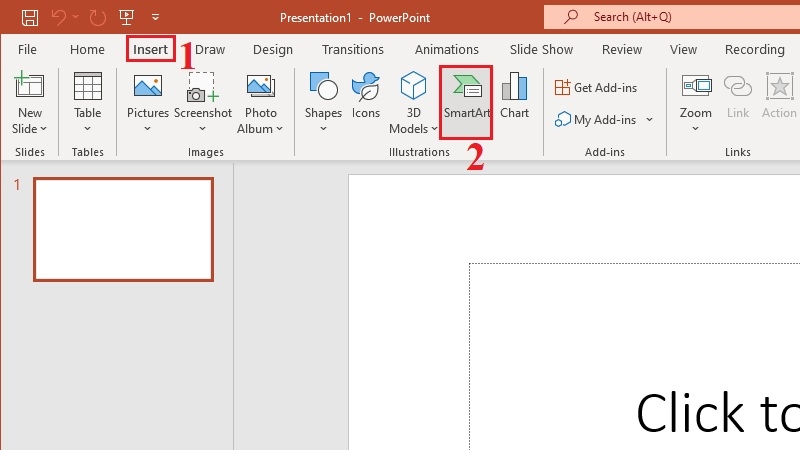Switch to the Home tab
Screen dimensions: 800x450
click(87, 49)
